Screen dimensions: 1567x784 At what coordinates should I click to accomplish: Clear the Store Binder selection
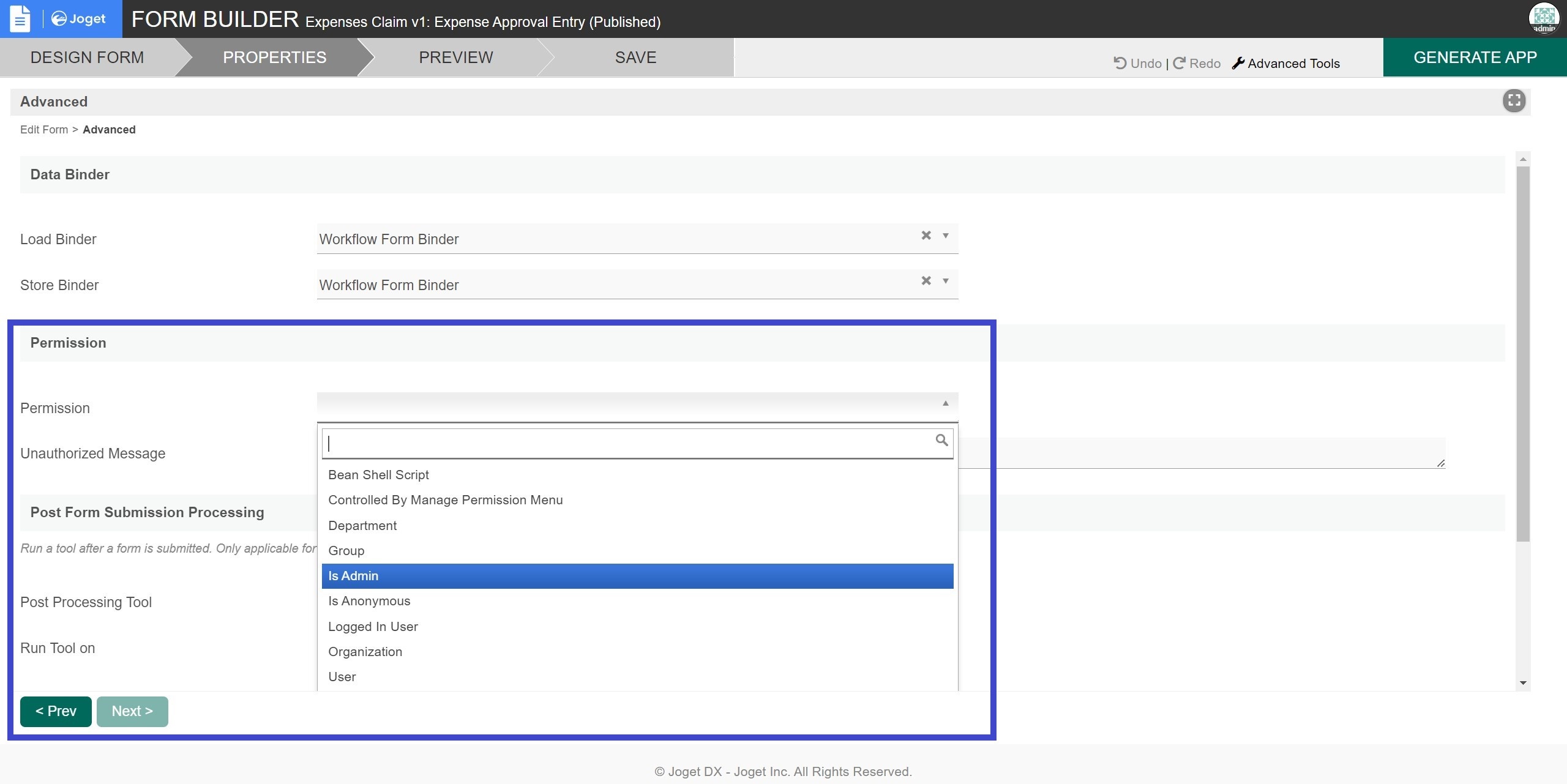click(926, 280)
